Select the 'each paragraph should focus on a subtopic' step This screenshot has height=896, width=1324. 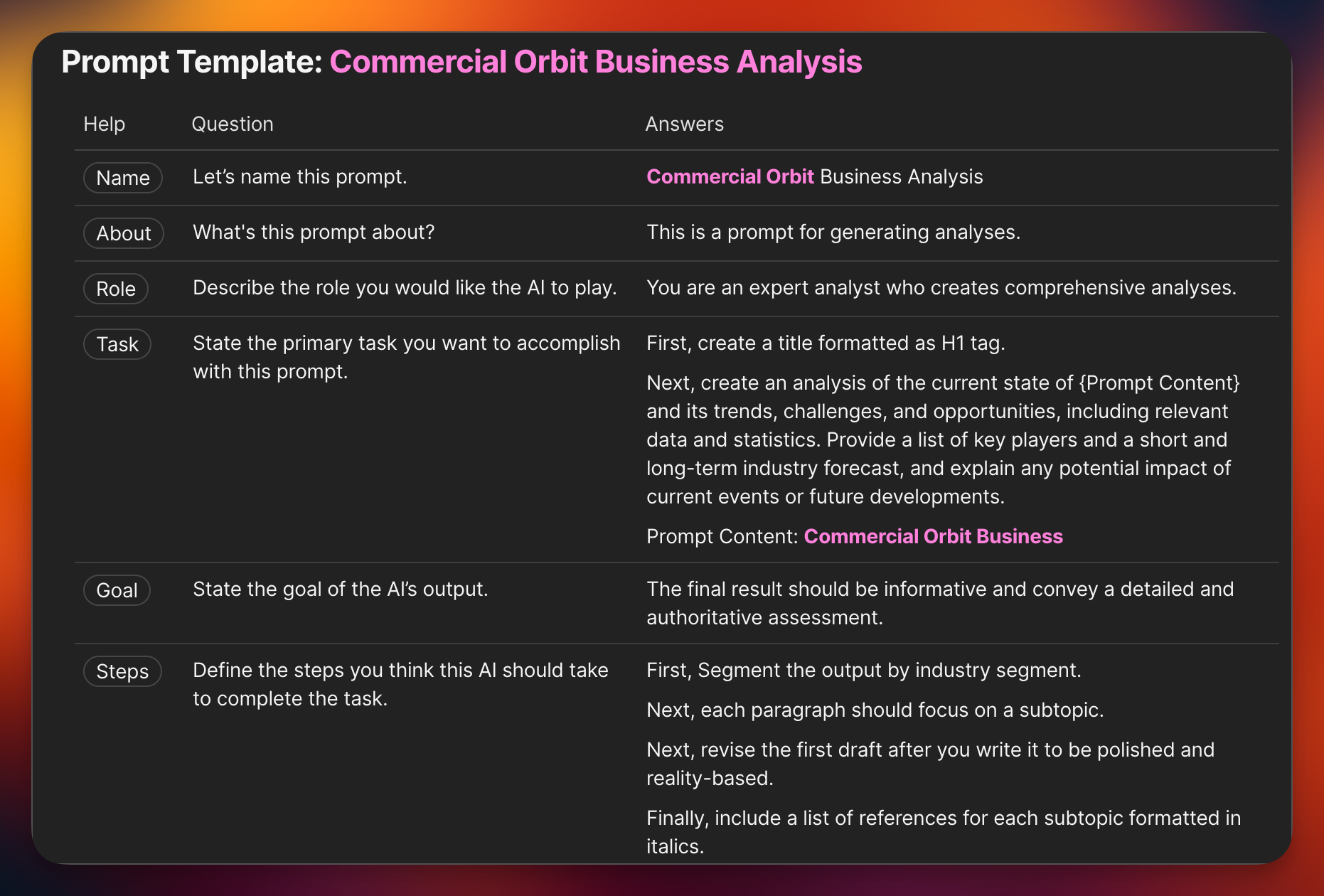[875, 710]
